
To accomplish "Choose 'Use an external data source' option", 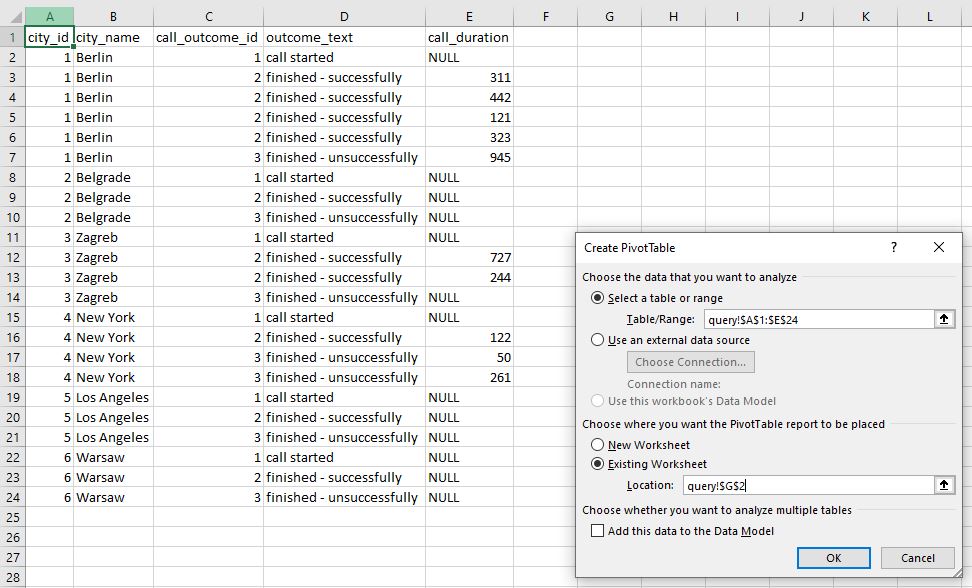I will coord(598,340).
